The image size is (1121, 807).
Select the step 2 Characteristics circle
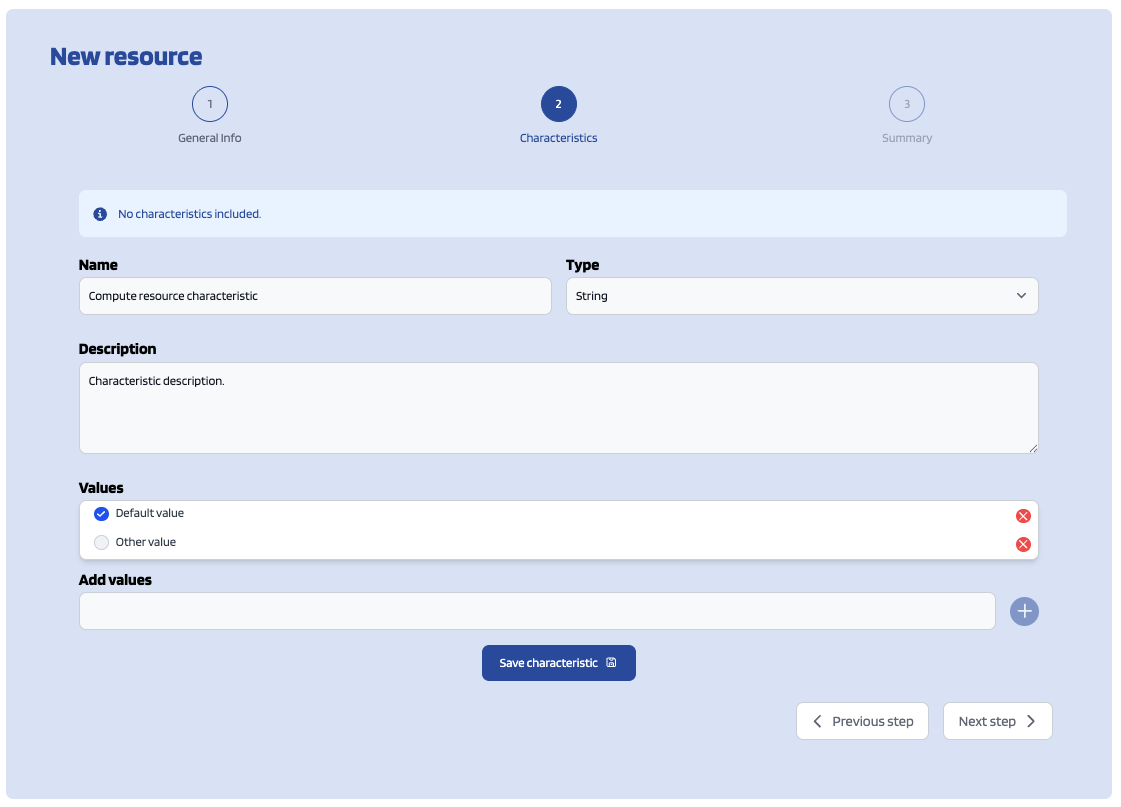558,104
